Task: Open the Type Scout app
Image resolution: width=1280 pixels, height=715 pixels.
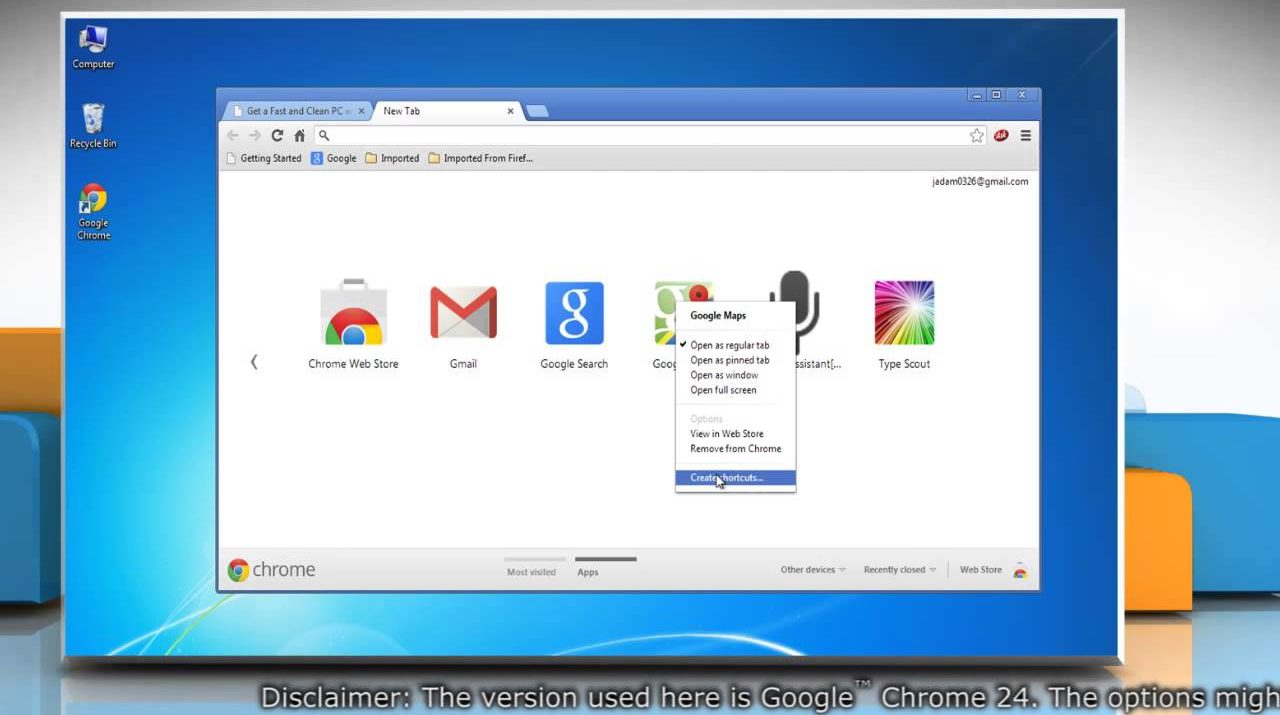Action: click(904, 314)
